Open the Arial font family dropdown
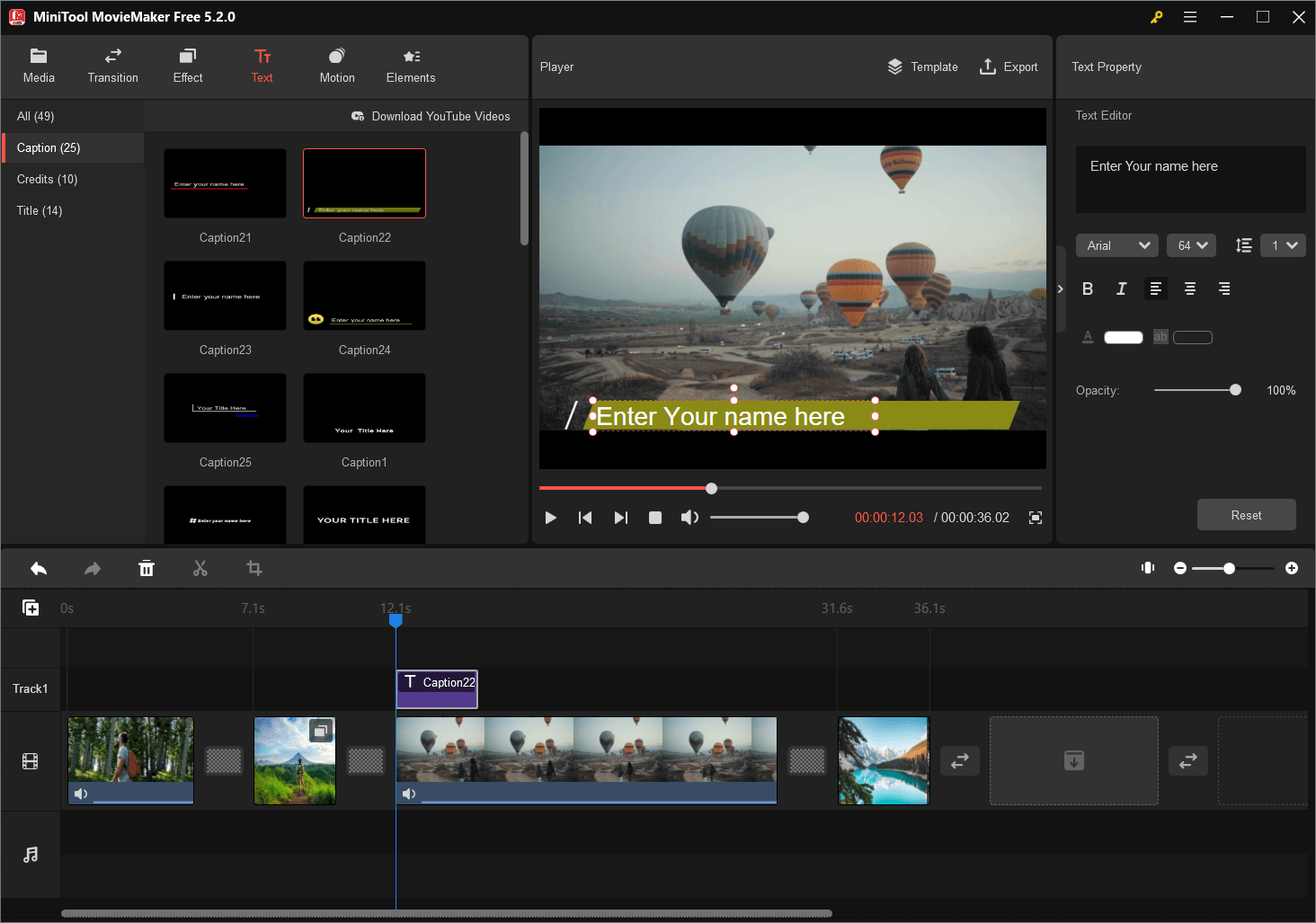Image resolution: width=1316 pixels, height=923 pixels. pyautogui.click(x=1116, y=244)
